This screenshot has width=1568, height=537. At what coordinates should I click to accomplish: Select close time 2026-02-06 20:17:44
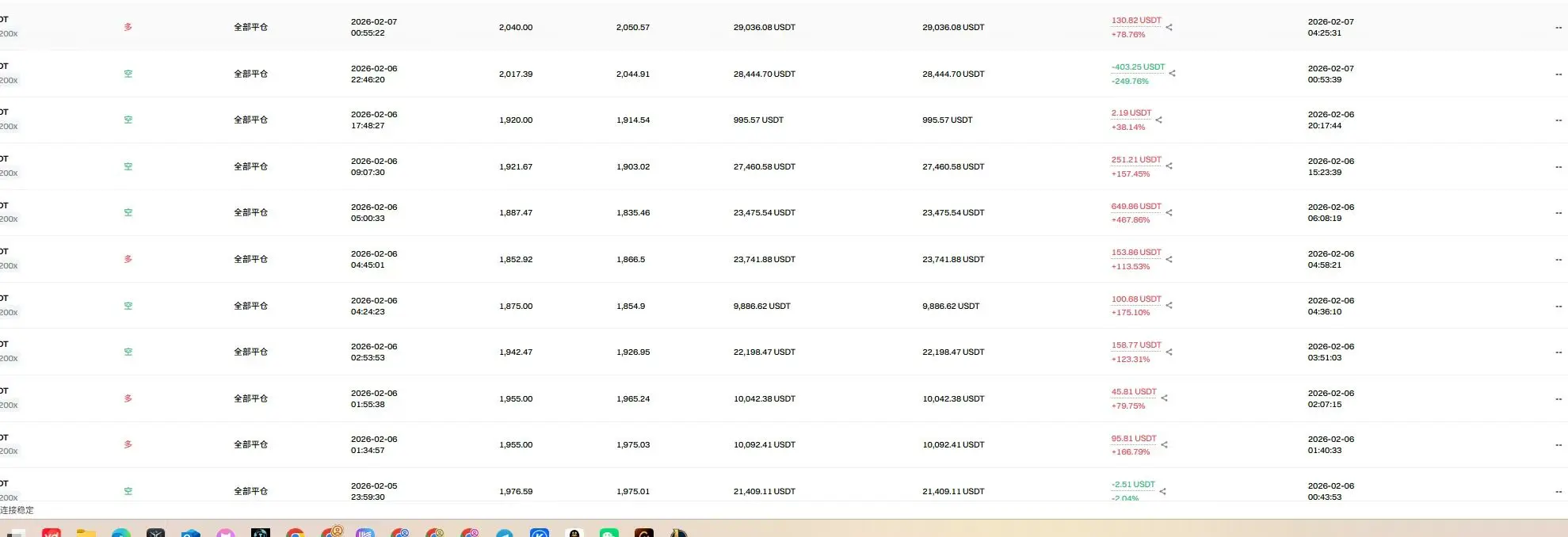1331,120
